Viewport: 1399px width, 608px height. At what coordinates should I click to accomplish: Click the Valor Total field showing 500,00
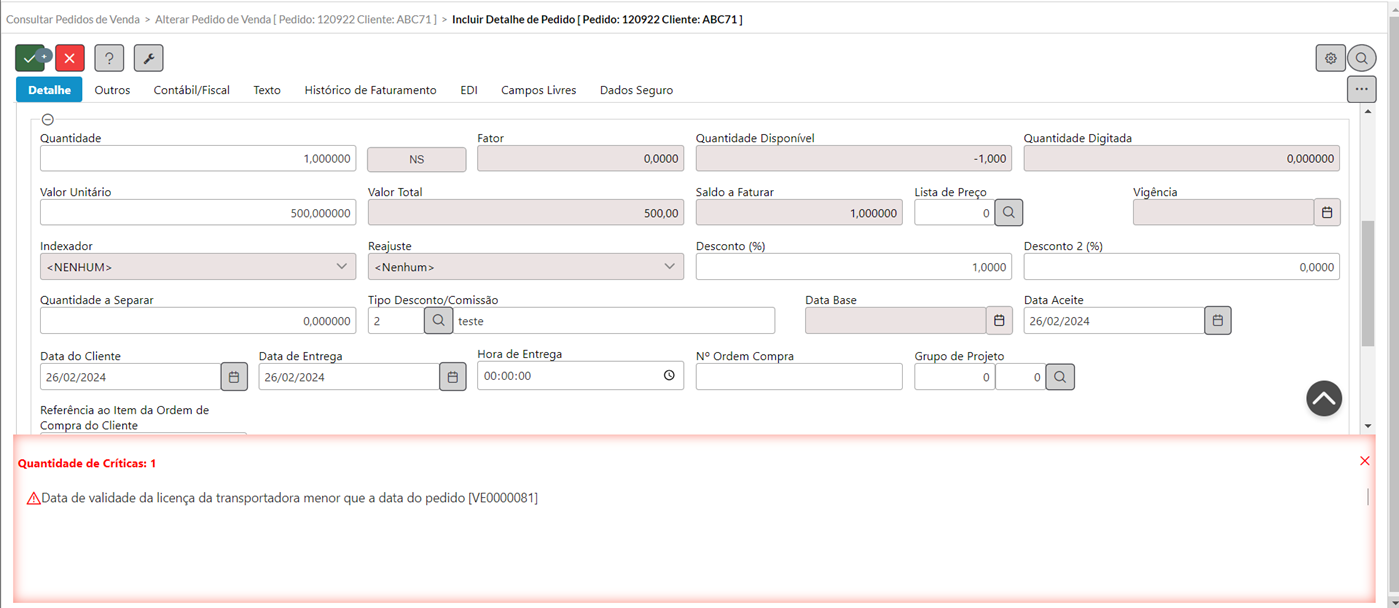point(526,212)
